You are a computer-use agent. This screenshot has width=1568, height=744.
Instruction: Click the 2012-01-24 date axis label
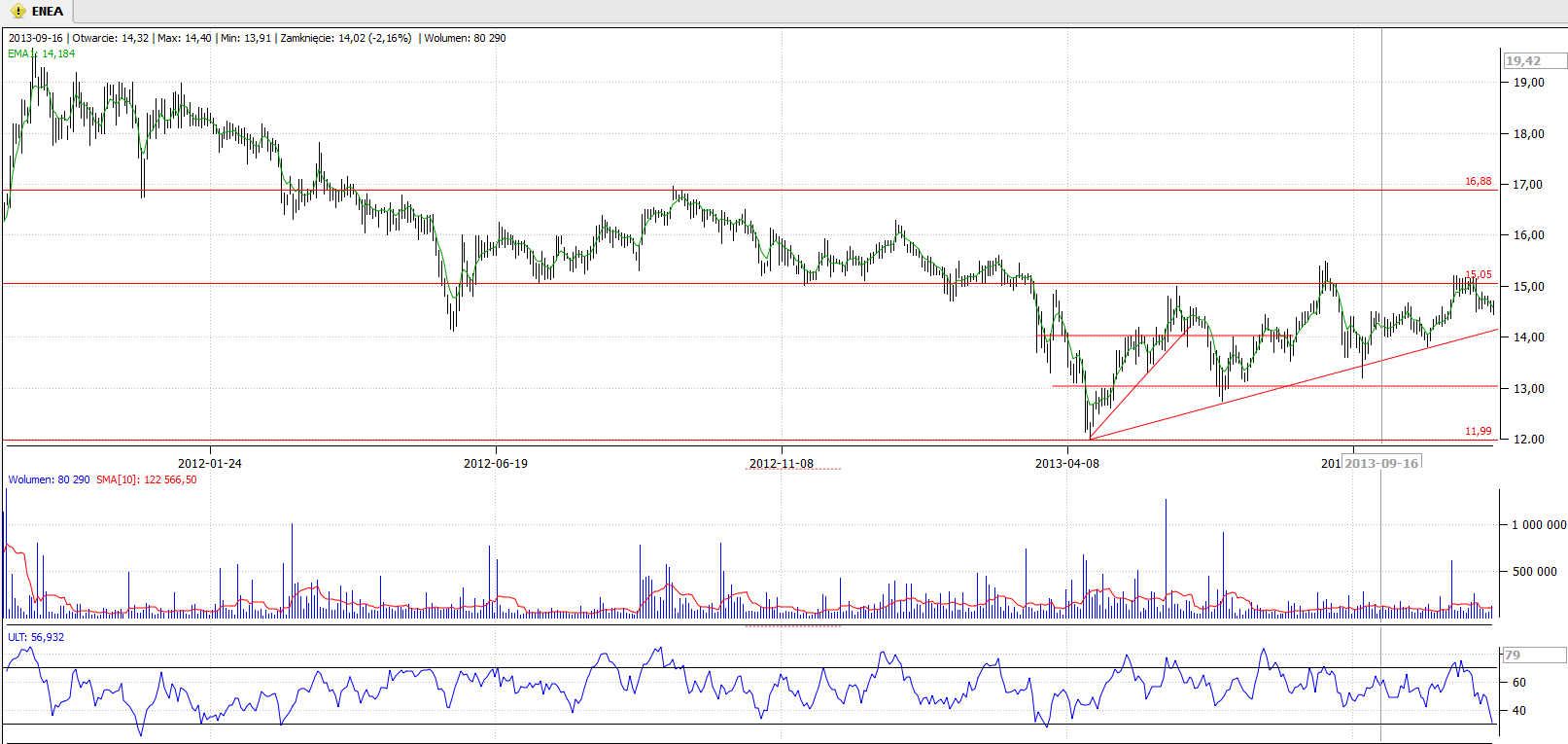[x=210, y=463]
